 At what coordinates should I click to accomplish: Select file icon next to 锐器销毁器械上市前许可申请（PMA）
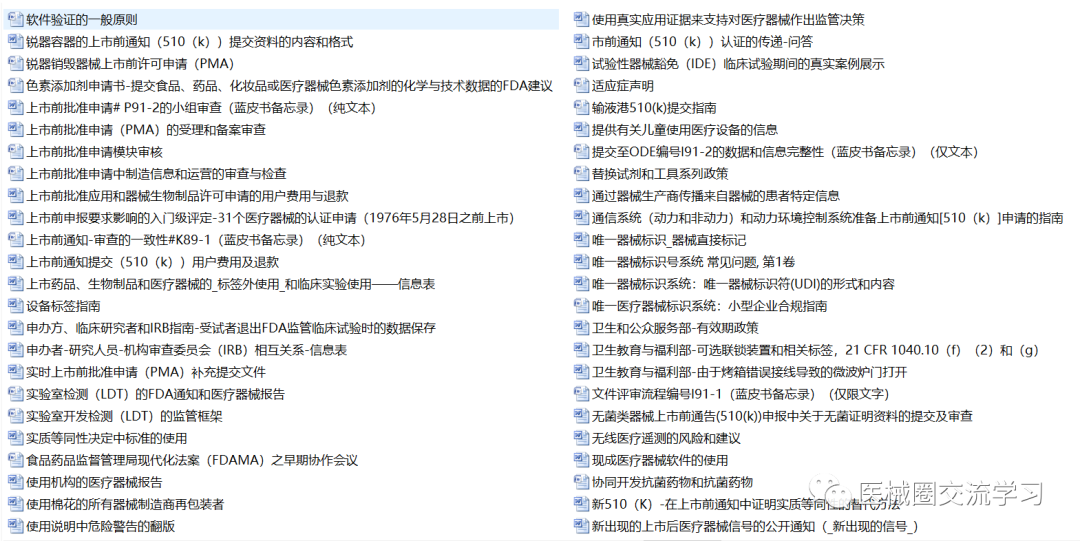click(15, 63)
